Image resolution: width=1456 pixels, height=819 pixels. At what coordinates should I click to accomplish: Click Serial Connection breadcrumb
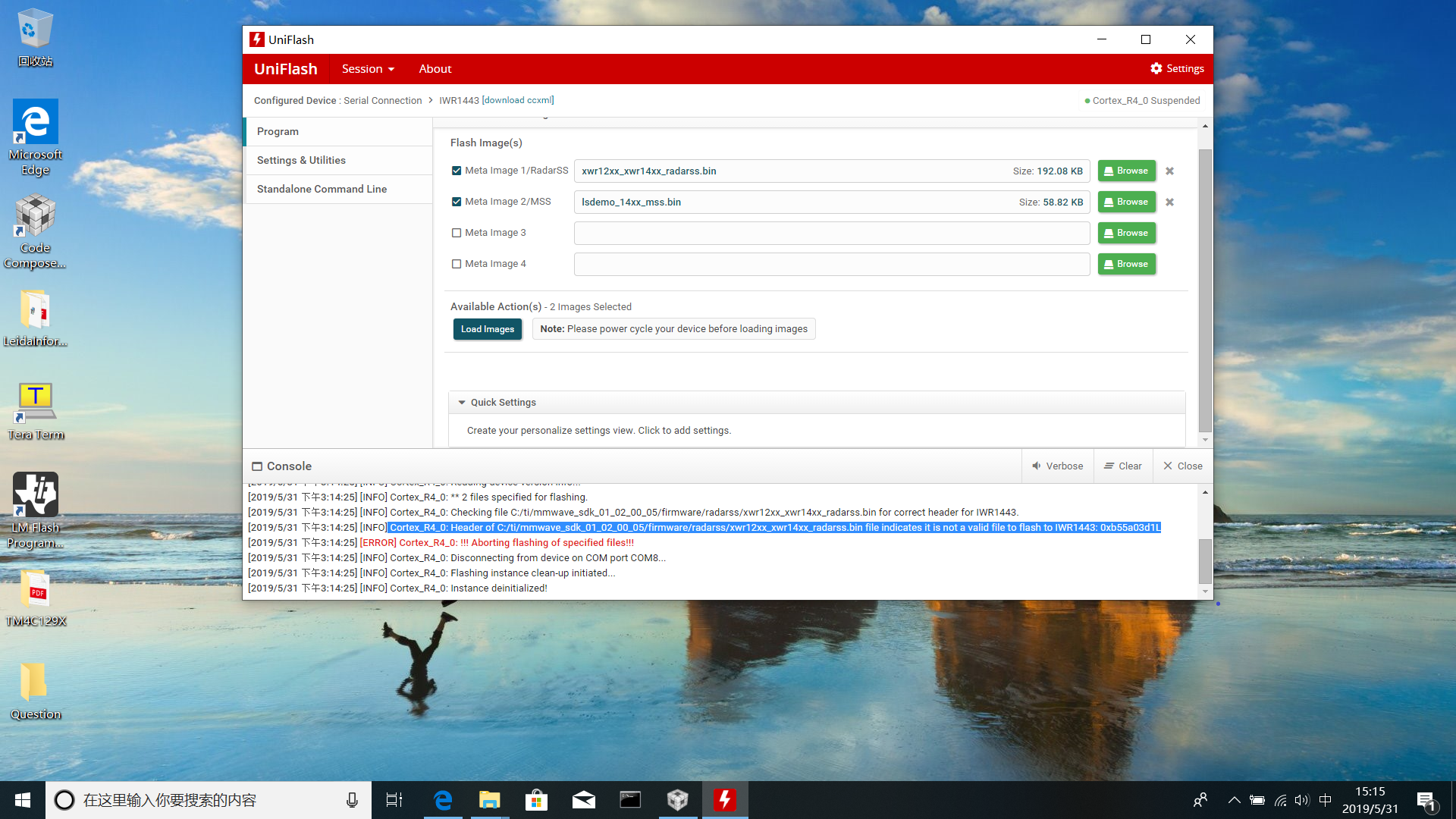pos(382,101)
